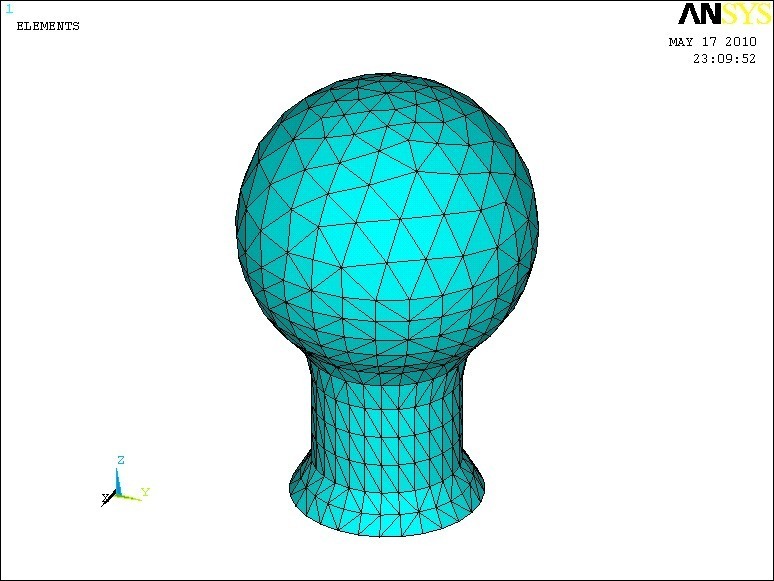
Task: Click the bottom rim of the base
Action: pyautogui.click(x=388, y=535)
